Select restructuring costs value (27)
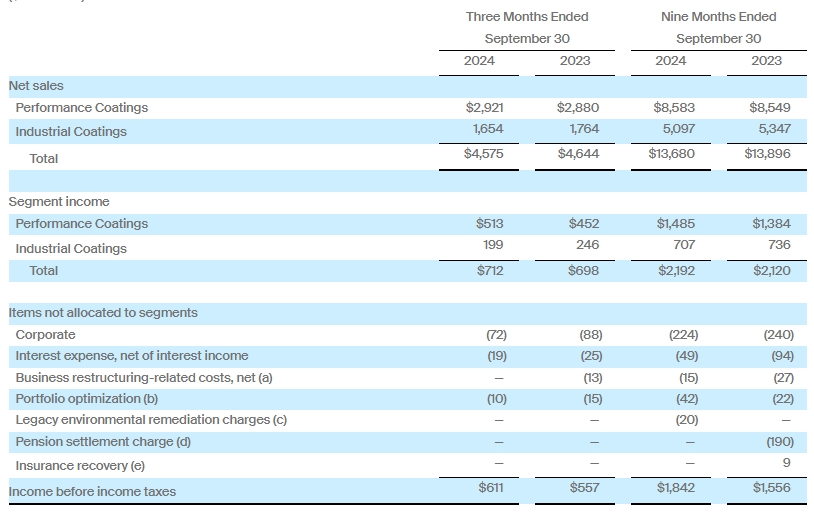Screen dimensions: 814x517 (x=783, y=377)
